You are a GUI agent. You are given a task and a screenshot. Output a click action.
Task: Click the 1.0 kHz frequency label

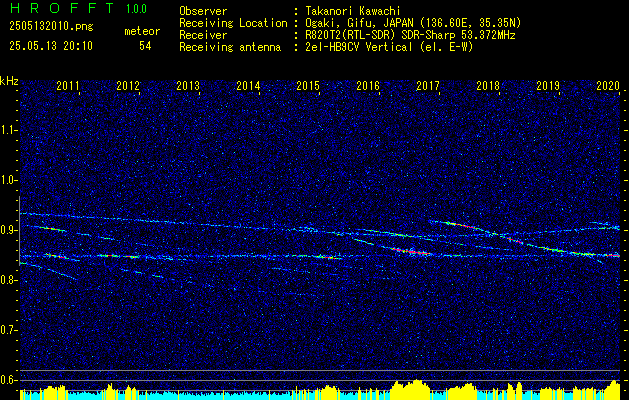(x=8, y=181)
